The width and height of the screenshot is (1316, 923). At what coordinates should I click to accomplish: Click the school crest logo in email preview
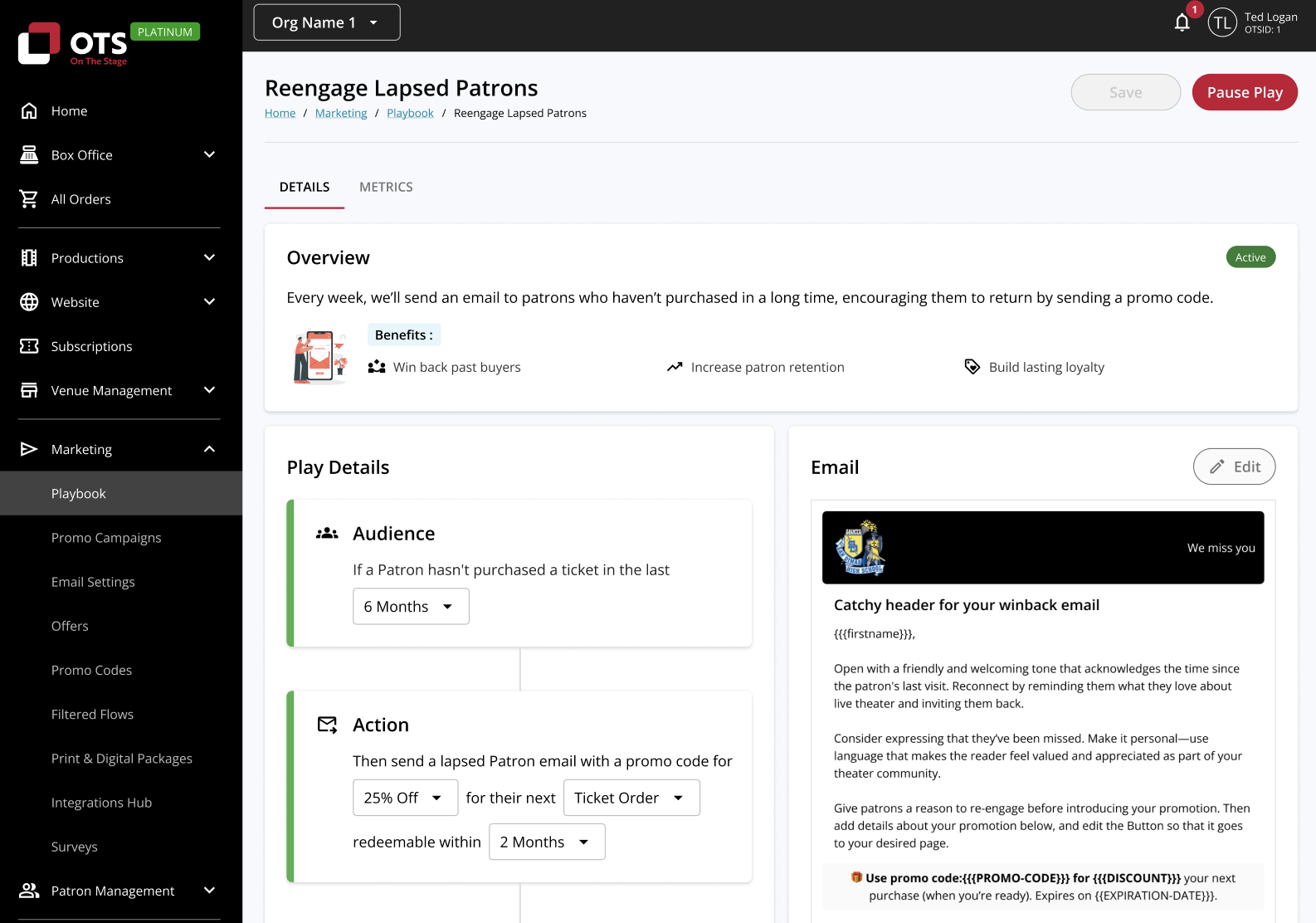point(860,547)
